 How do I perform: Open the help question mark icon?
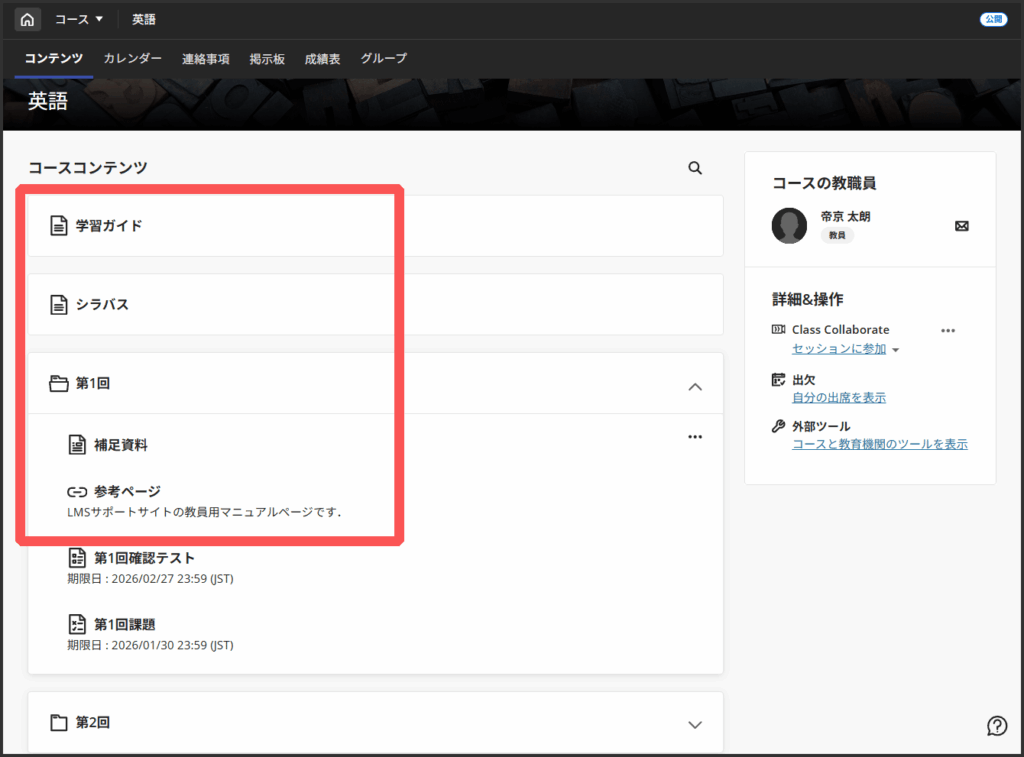pos(996,725)
